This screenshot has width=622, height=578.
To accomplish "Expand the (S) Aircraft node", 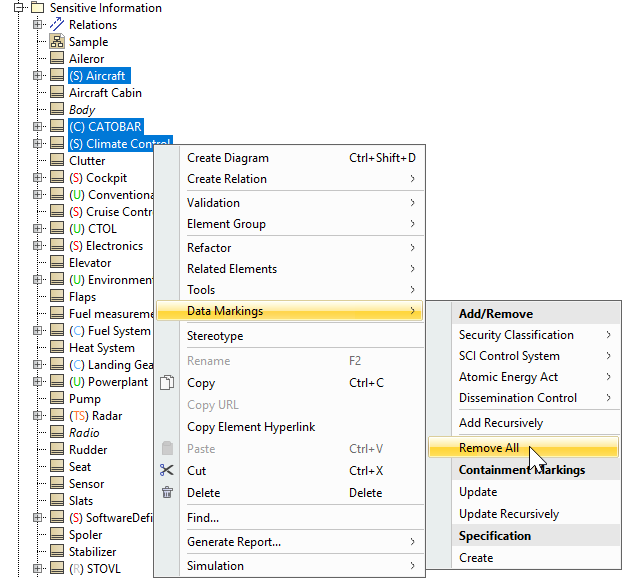I will (x=37, y=75).
